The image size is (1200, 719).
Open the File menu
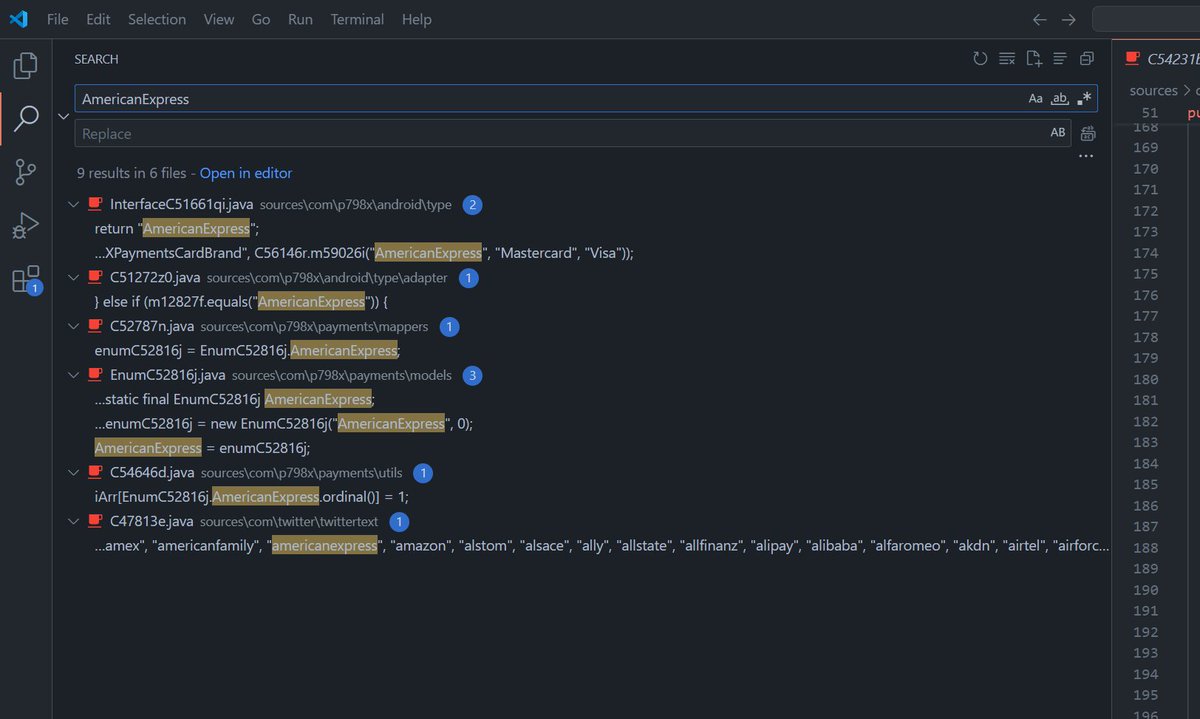pyautogui.click(x=58, y=19)
